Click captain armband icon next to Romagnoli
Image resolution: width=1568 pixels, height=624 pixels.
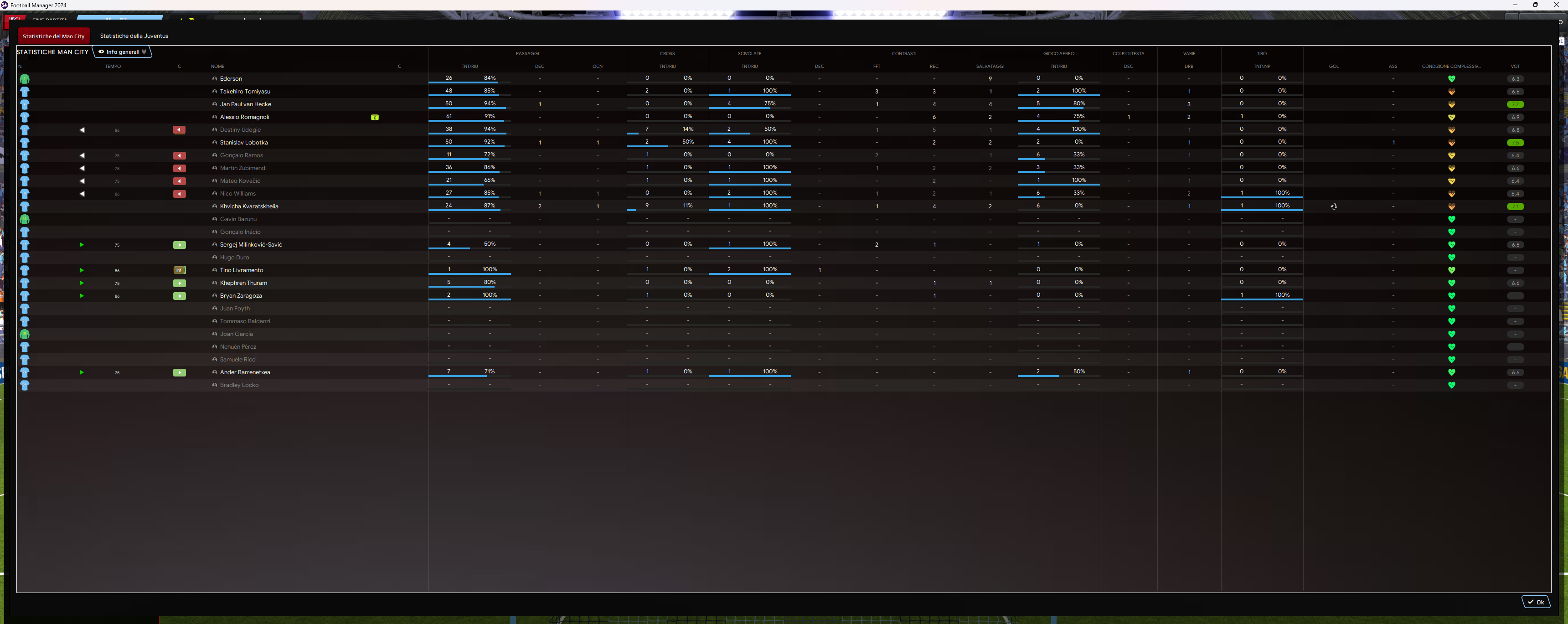(375, 118)
